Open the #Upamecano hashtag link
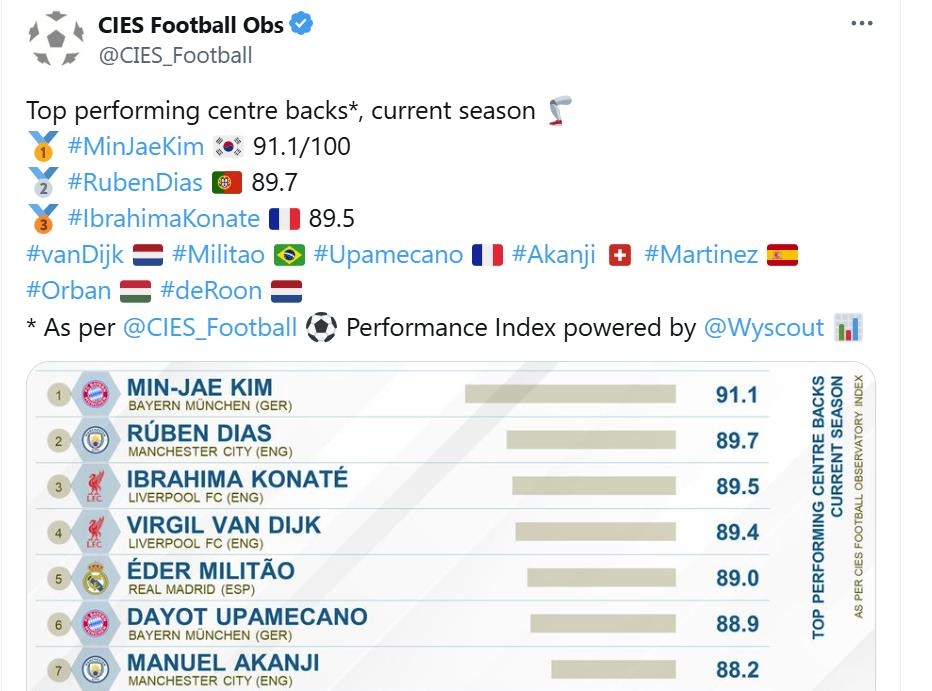This screenshot has height=691, width=932. (x=388, y=254)
